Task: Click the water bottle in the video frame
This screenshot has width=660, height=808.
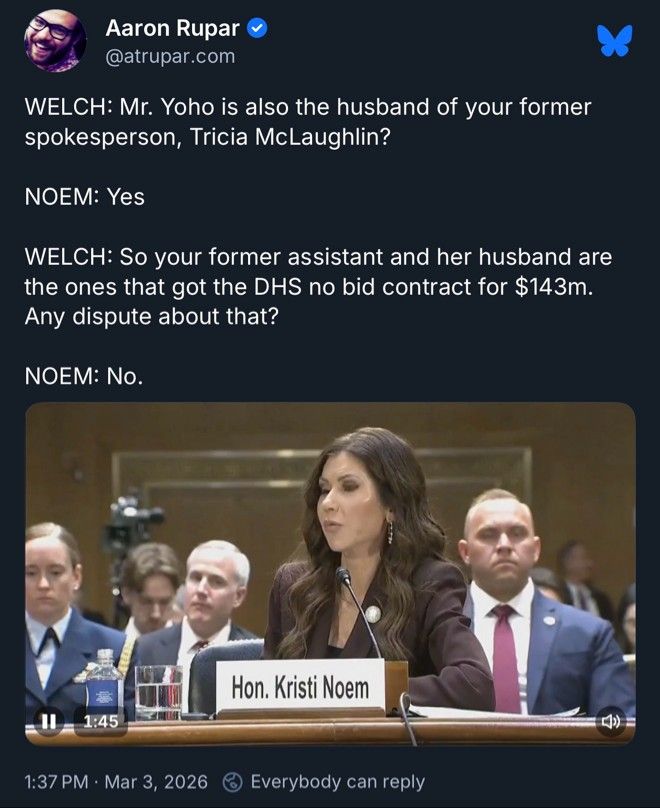Action: (x=105, y=682)
